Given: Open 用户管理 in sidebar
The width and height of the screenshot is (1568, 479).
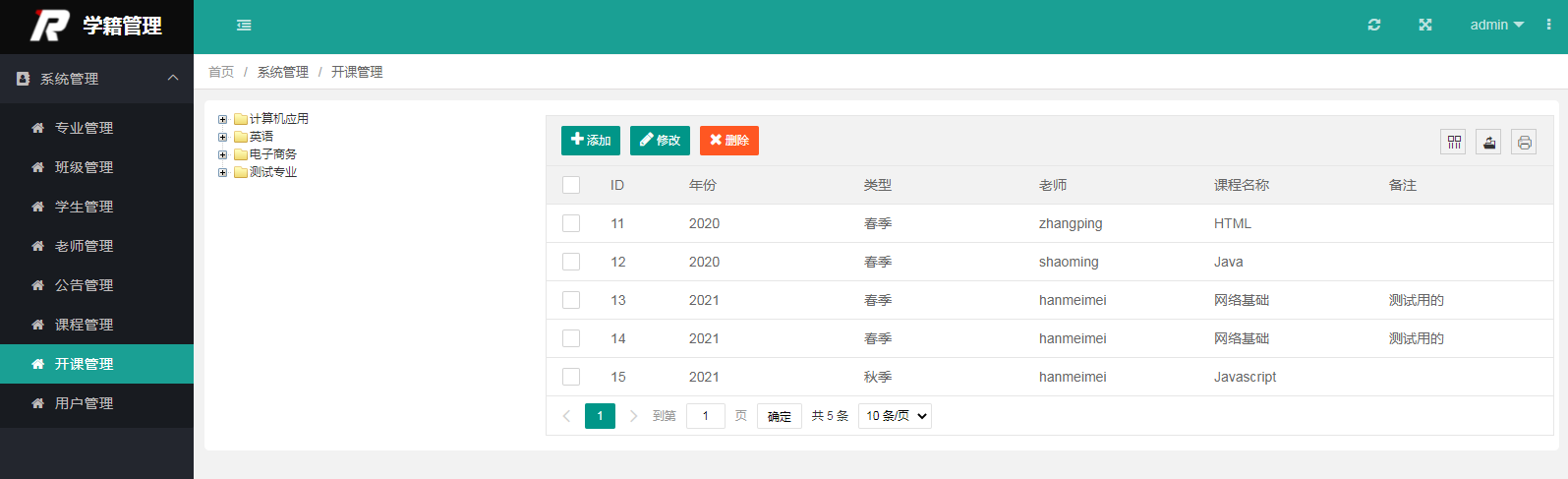Looking at the screenshot, I should pos(96,403).
